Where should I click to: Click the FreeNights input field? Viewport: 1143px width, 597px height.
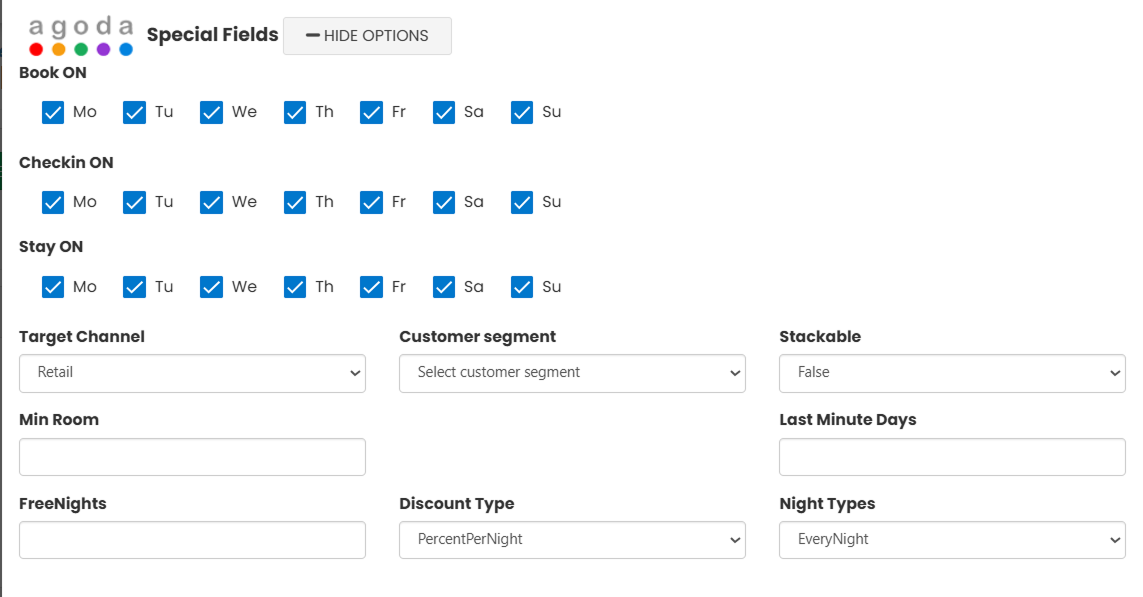192,540
